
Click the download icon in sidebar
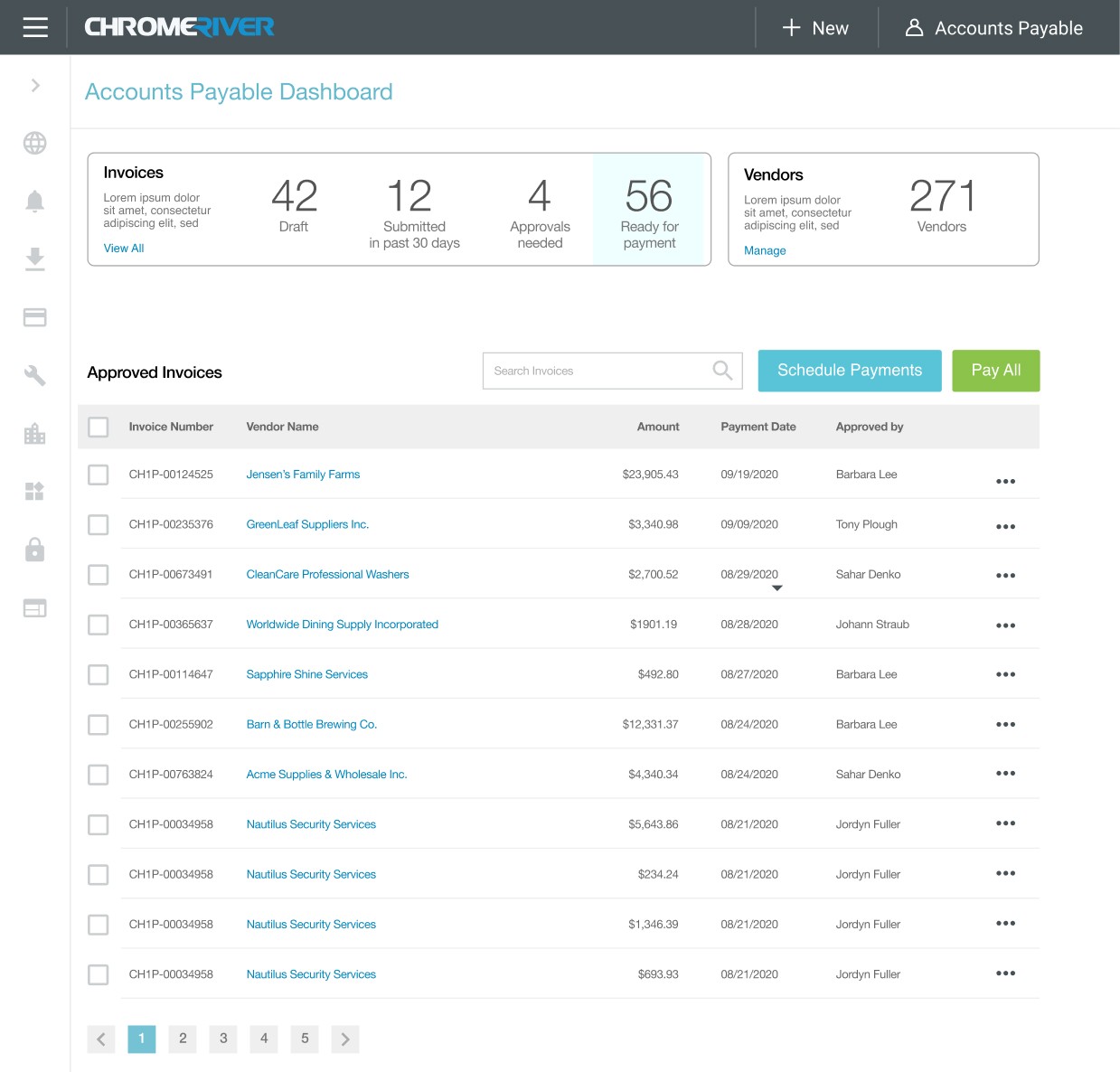coord(35,259)
